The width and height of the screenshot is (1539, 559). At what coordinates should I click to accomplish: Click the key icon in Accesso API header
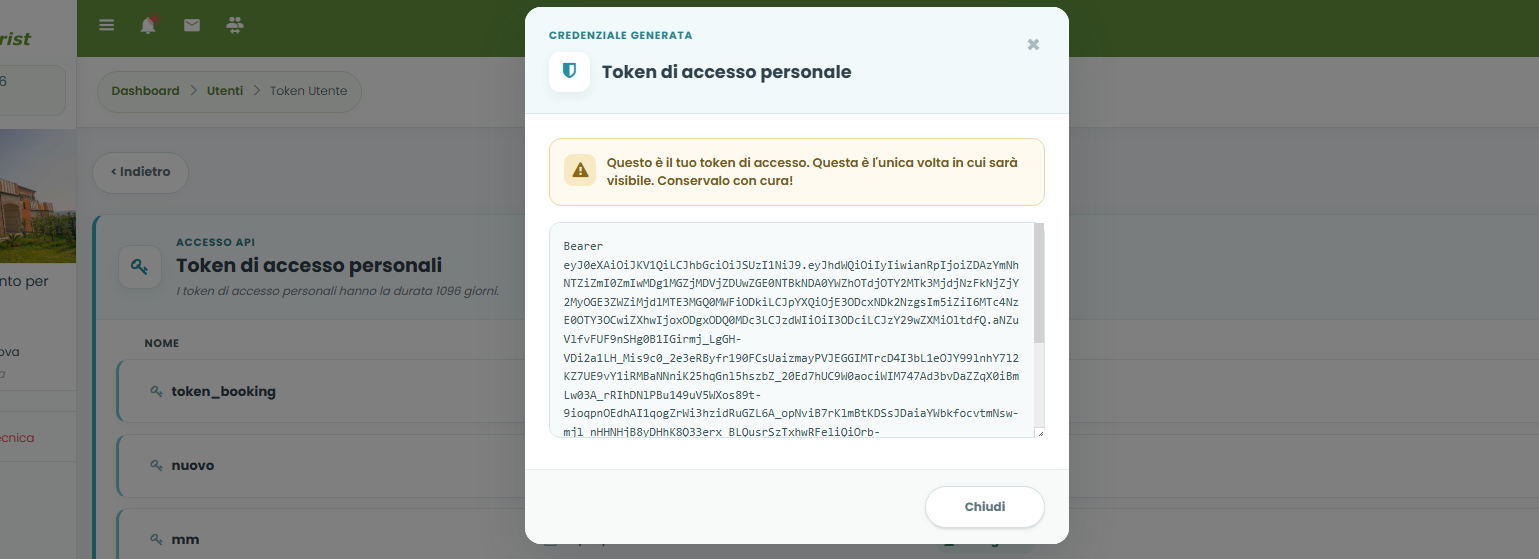coord(140,267)
